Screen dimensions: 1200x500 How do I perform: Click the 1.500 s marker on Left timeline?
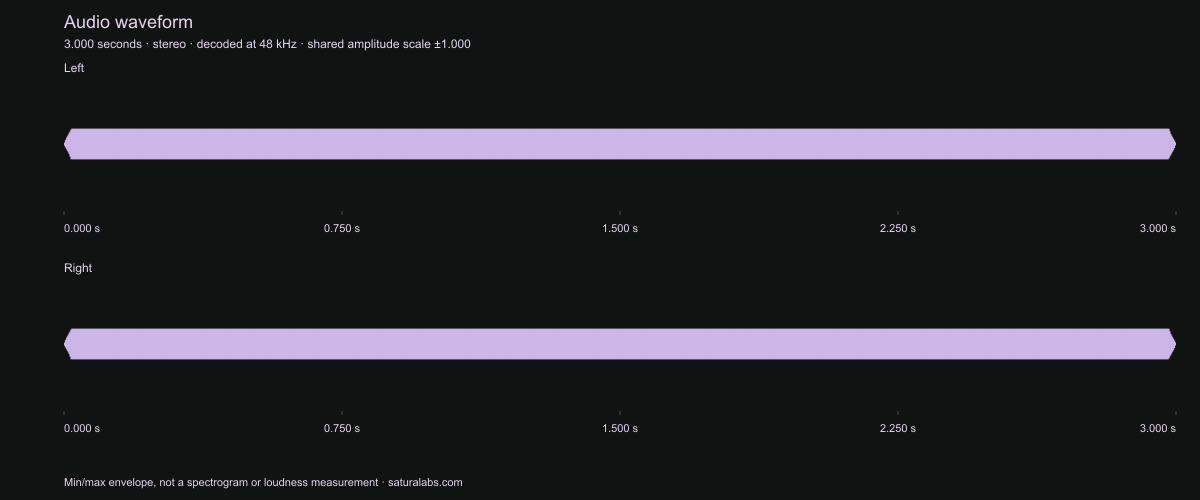[x=620, y=229]
